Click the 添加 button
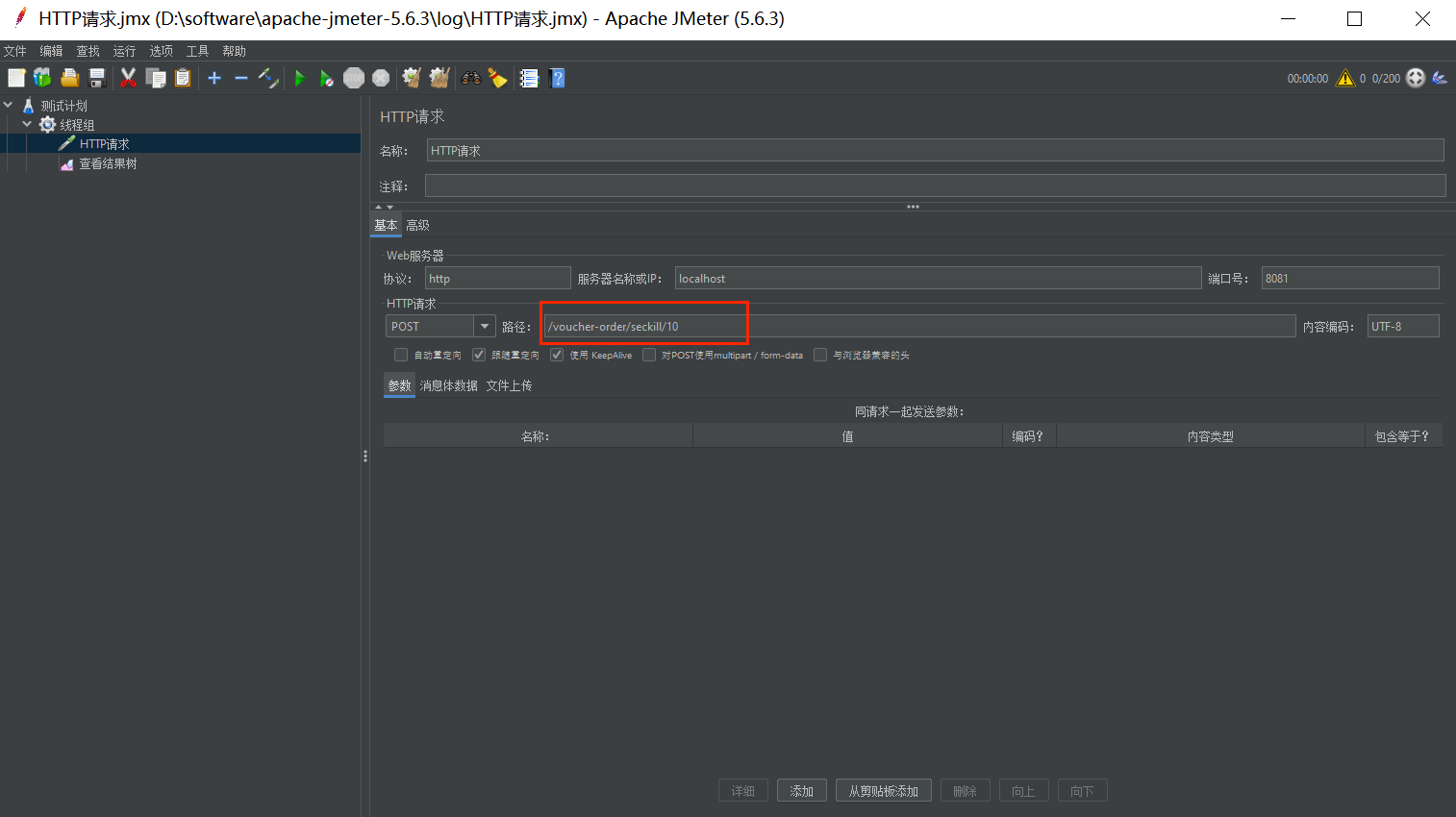The image size is (1456, 817). click(802, 791)
